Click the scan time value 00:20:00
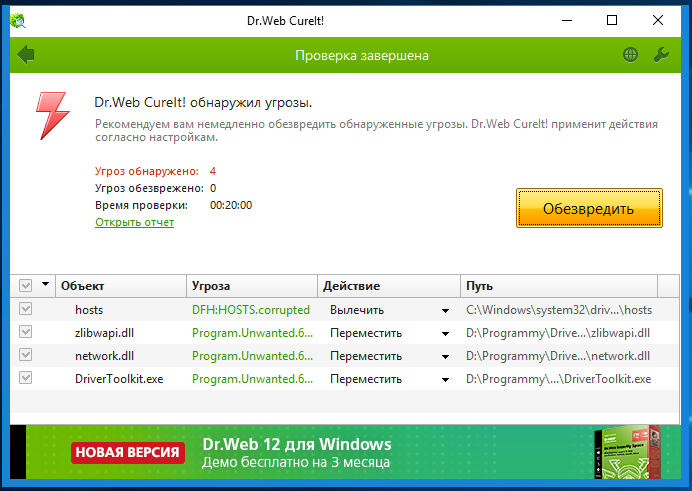 click(231, 205)
